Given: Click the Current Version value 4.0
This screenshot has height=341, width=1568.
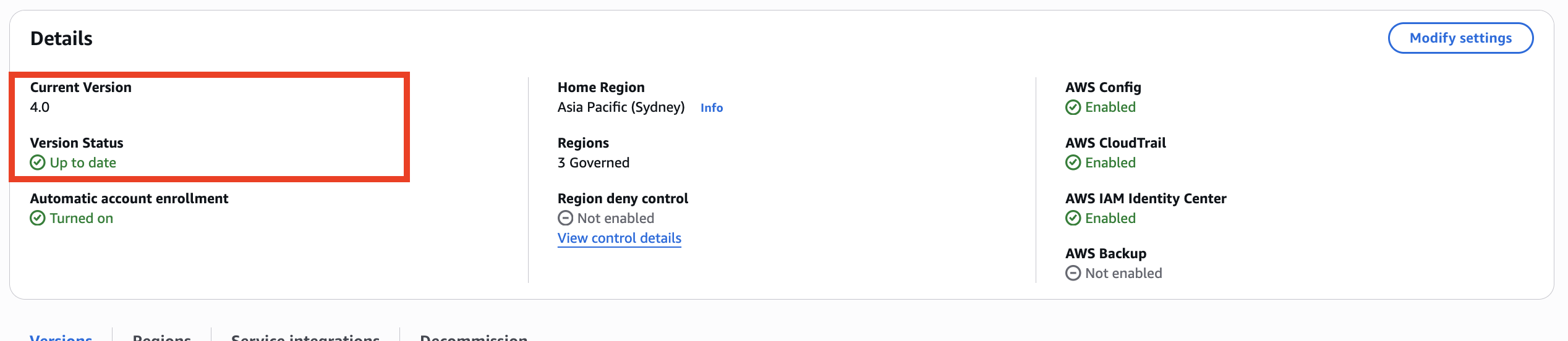Looking at the screenshot, I should [x=40, y=107].
